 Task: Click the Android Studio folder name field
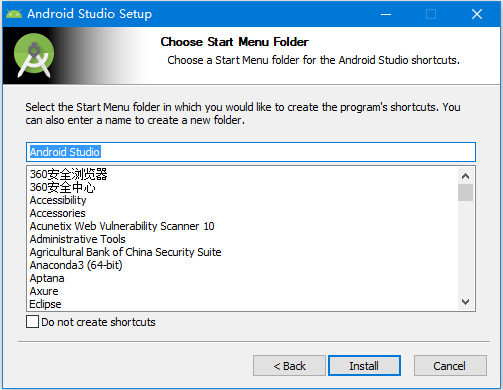click(251, 152)
